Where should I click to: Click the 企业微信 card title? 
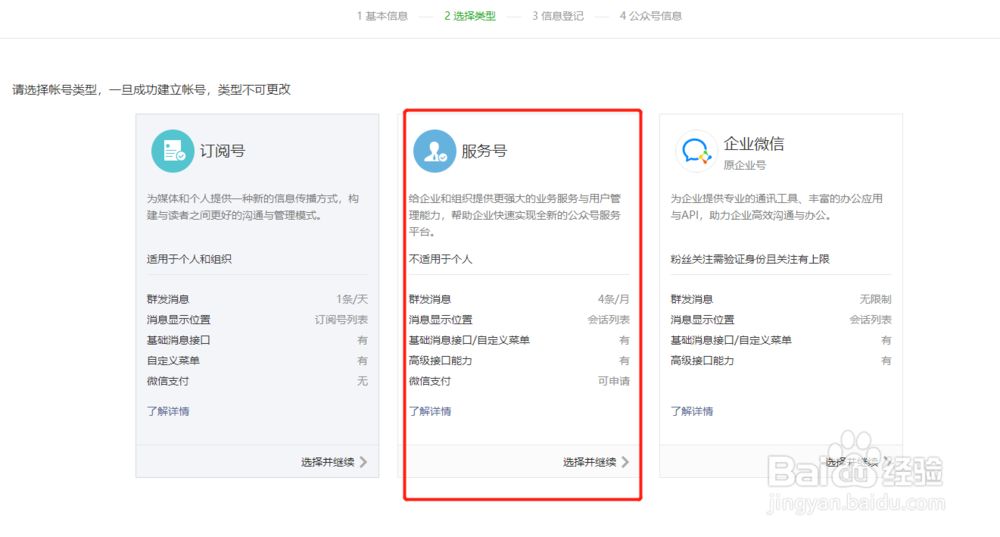point(754,143)
